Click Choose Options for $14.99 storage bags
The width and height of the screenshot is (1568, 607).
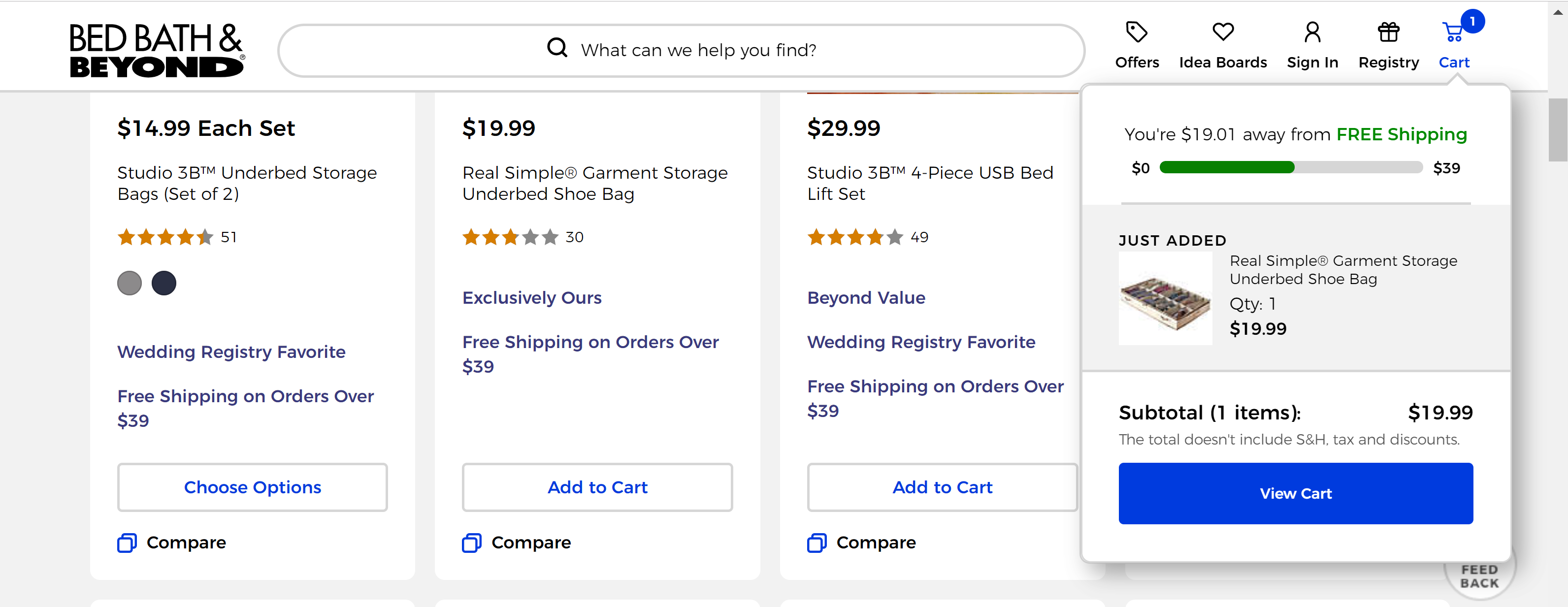[252, 487]
